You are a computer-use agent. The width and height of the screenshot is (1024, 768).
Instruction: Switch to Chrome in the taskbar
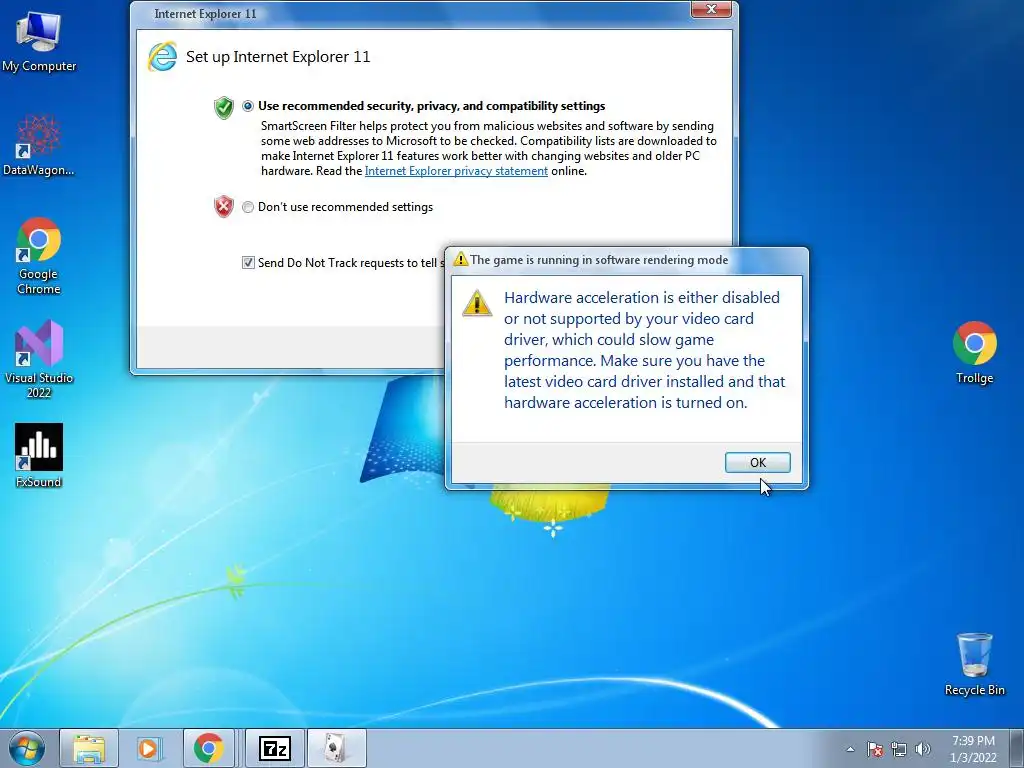click(208, 748)
